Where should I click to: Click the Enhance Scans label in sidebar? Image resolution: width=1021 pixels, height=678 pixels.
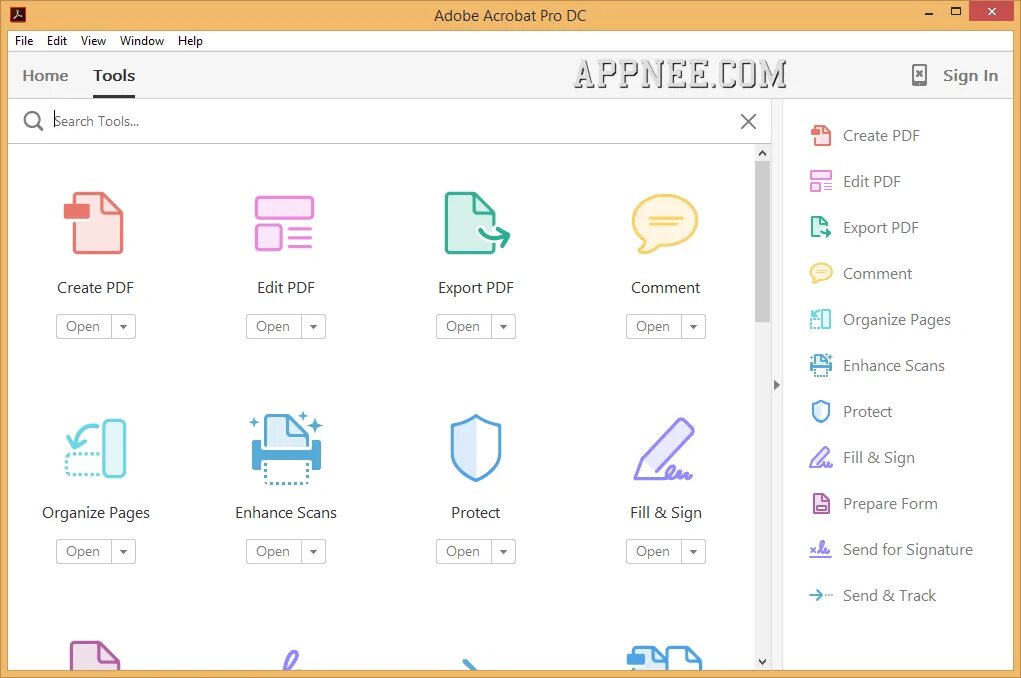click(x=893, y=365)
